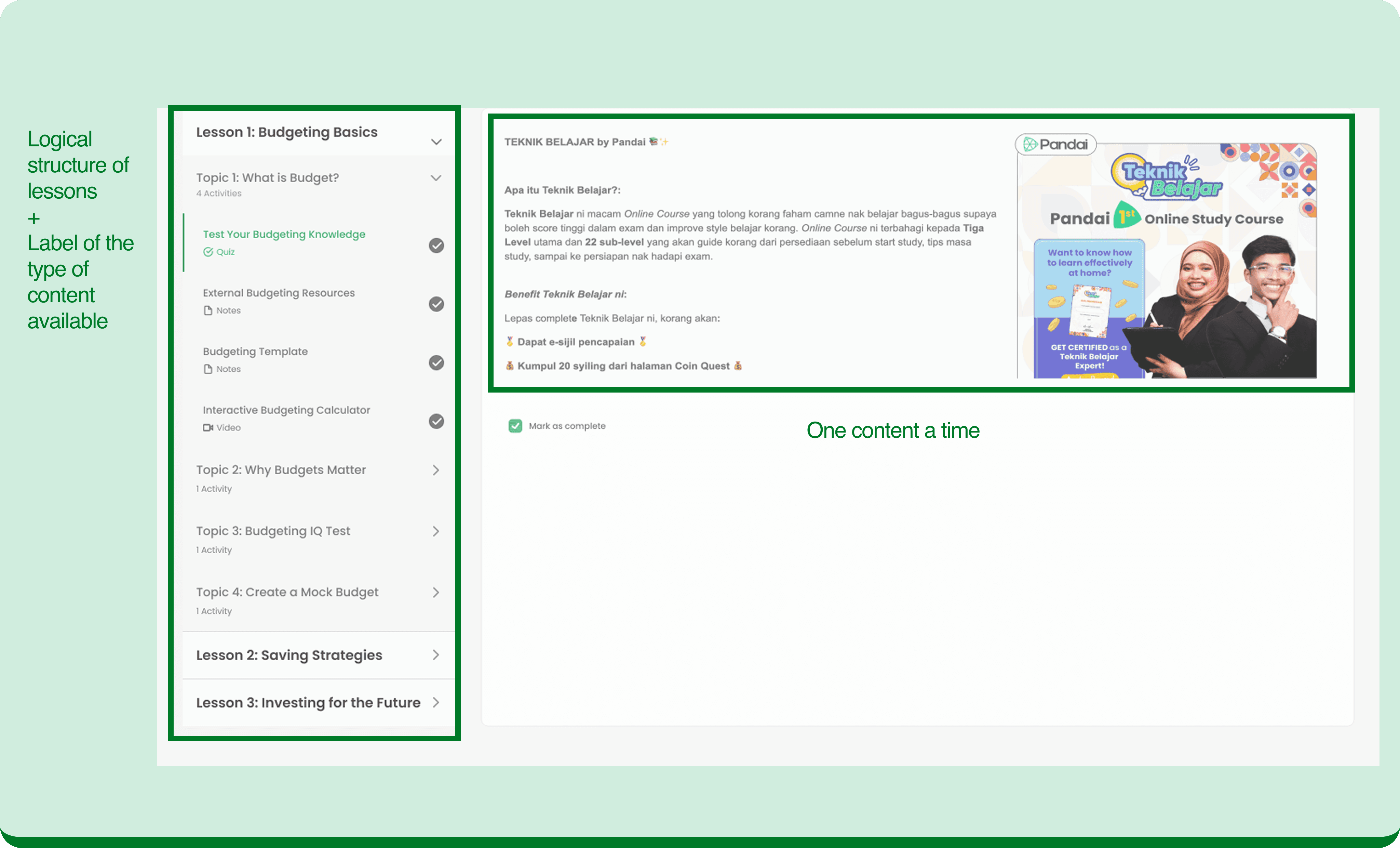Click the Notes icon under External Budgeting Resources
The width and height of the screenshot is (1400, 848).
pos(208,310)
